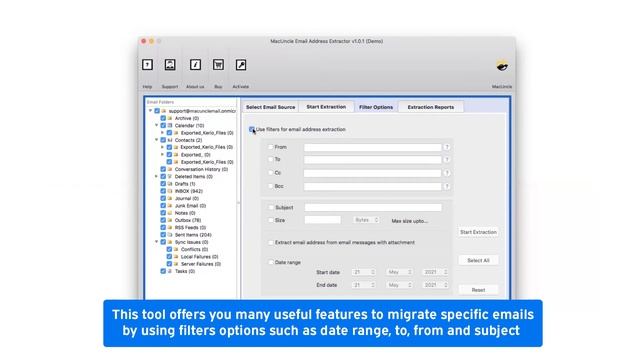Click the folder icon next to Notes (0)
This screenshot has height=360, width=640.
[x=170, y=213]
